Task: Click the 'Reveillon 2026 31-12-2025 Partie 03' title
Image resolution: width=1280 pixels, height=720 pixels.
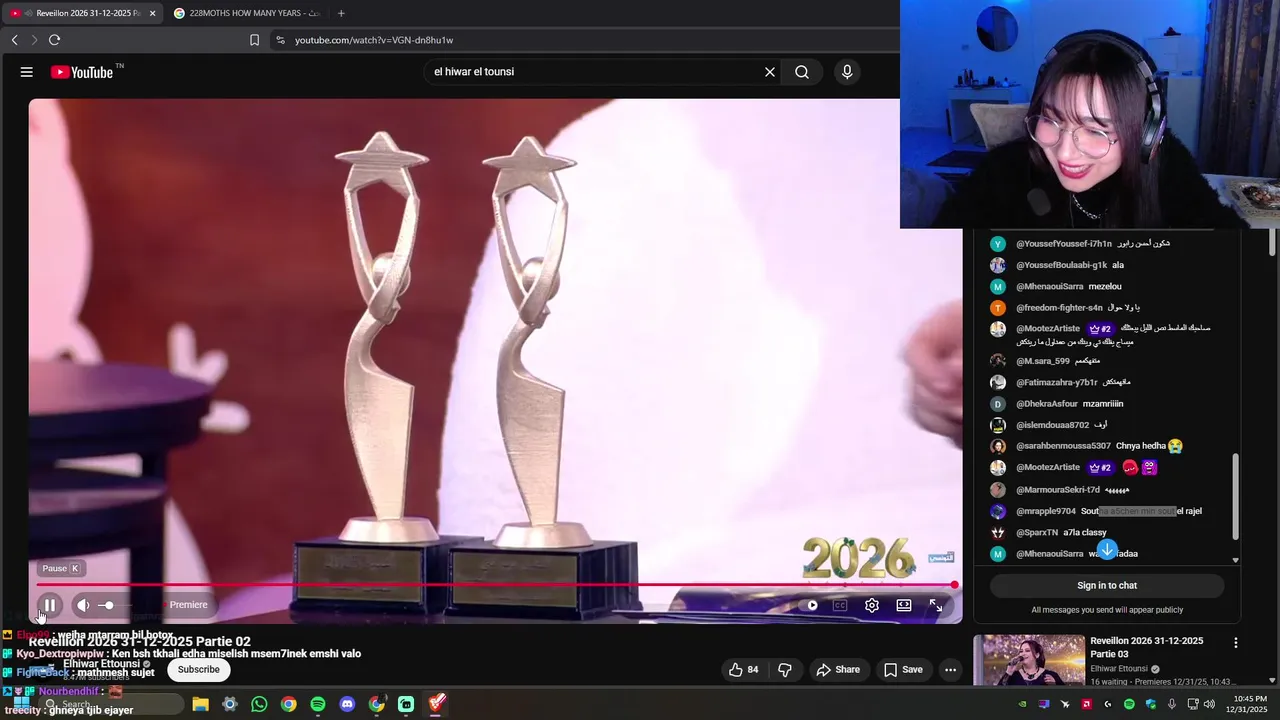Action: pos(1147,647)
